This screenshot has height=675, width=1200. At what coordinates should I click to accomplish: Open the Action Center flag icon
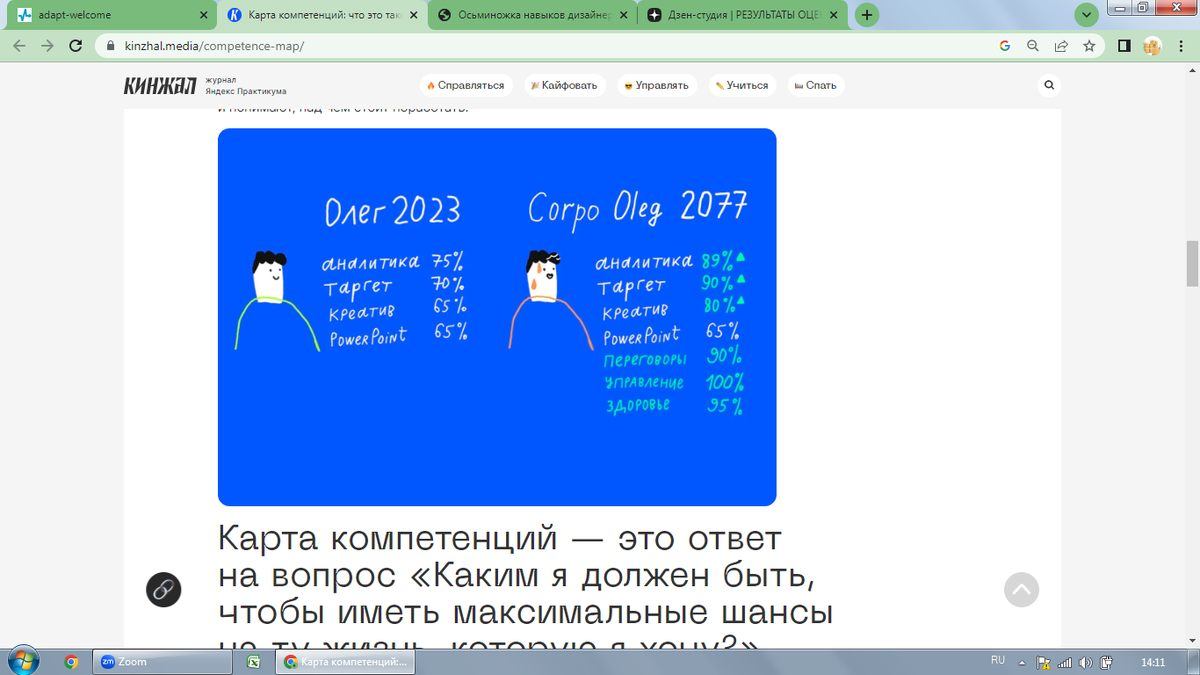click(1044, 662)
